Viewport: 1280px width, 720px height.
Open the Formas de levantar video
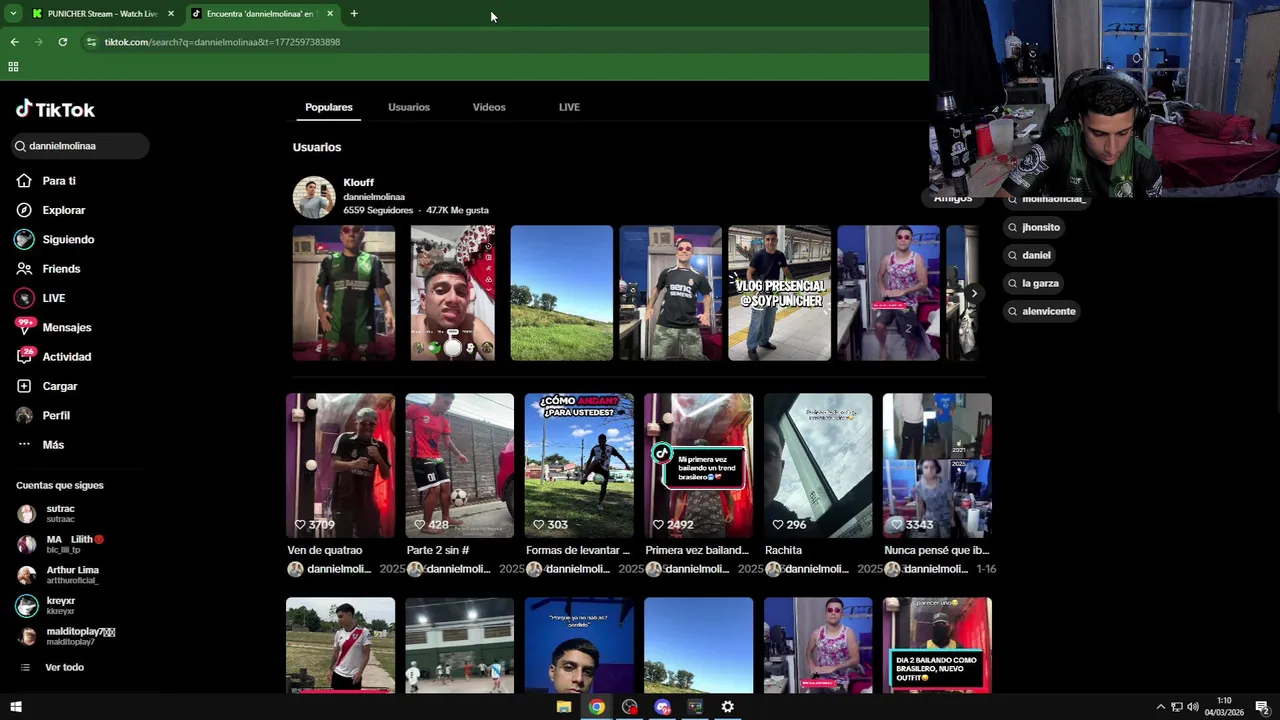[x=579, y=466]
